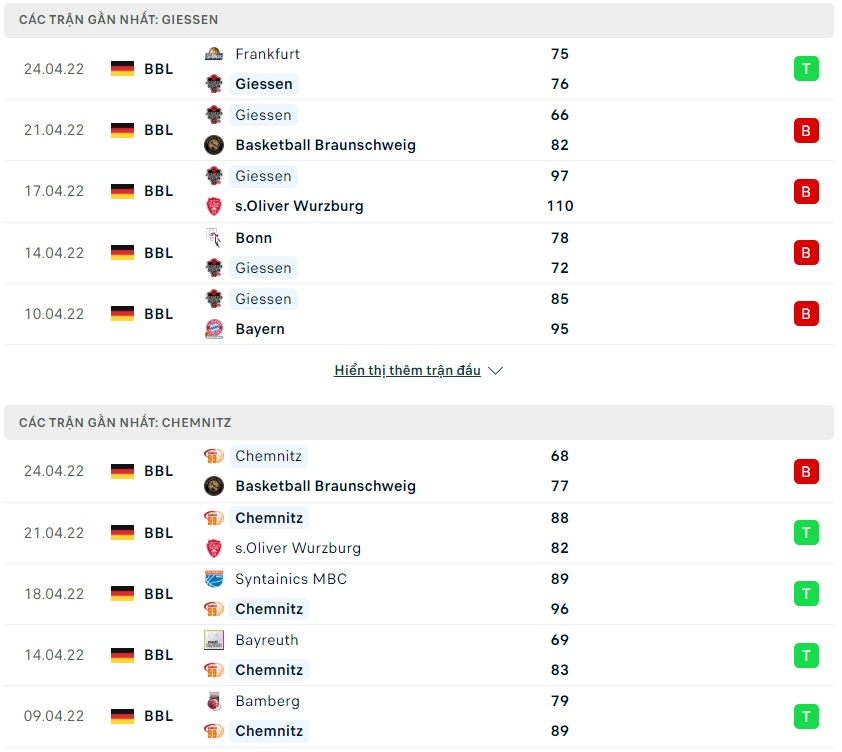The width and height of the screenshot is (842, 752).
Task: Click the green T badge for Frankfurt vs Giessen
Action: pyautogui.click(x=806, y=69)
